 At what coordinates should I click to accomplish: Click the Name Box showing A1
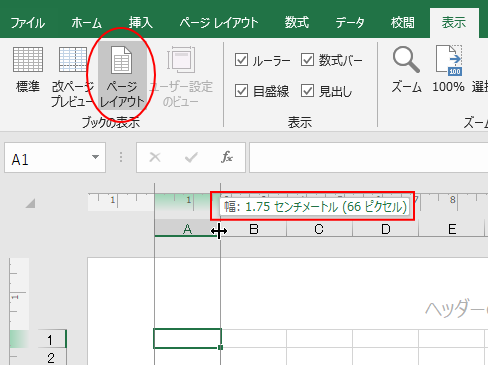point(55,158)
